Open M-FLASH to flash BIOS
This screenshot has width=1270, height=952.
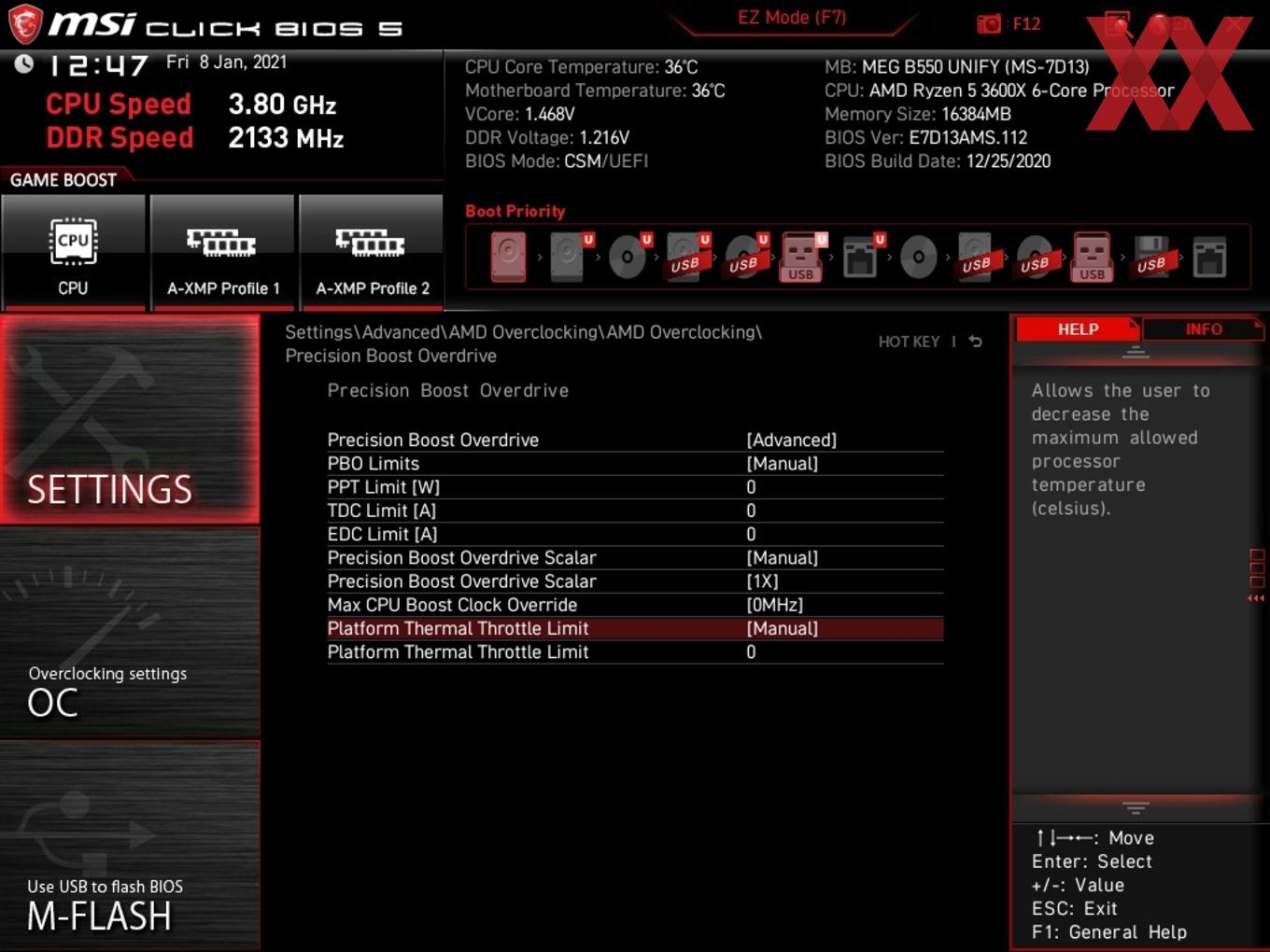[x=130, y=847]
